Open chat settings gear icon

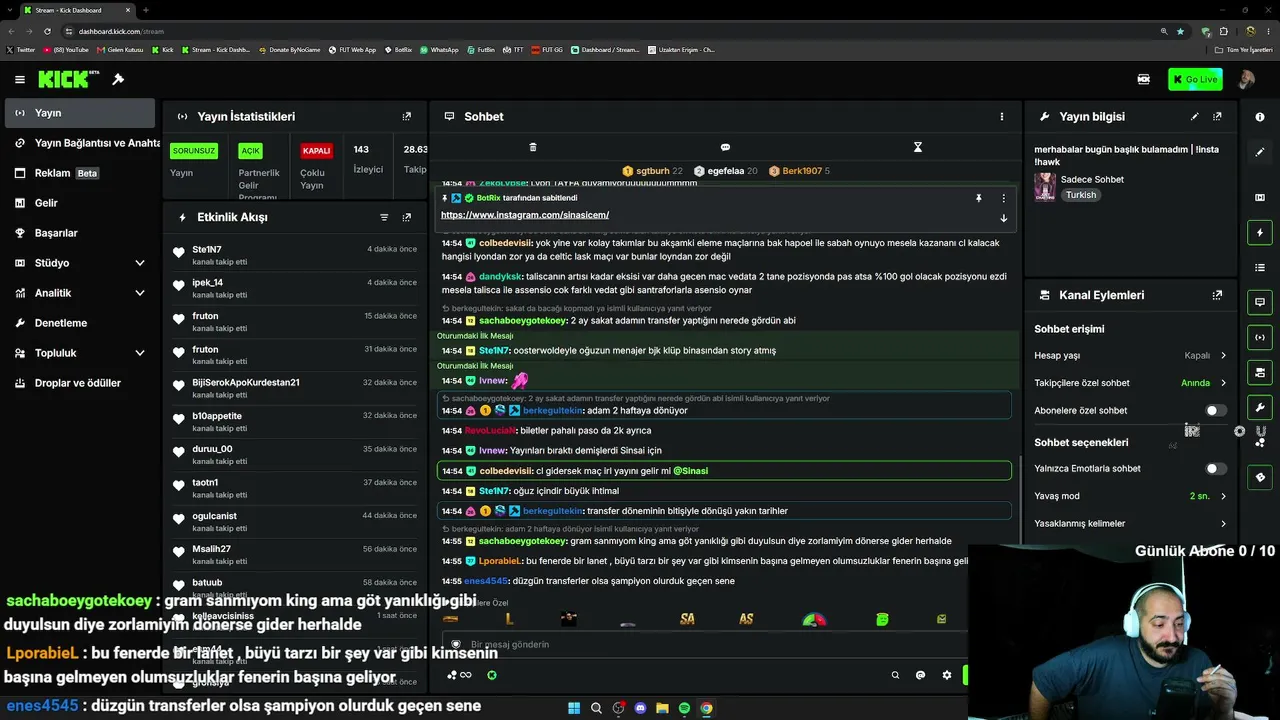pyautogui.click(x=947, y=675)
